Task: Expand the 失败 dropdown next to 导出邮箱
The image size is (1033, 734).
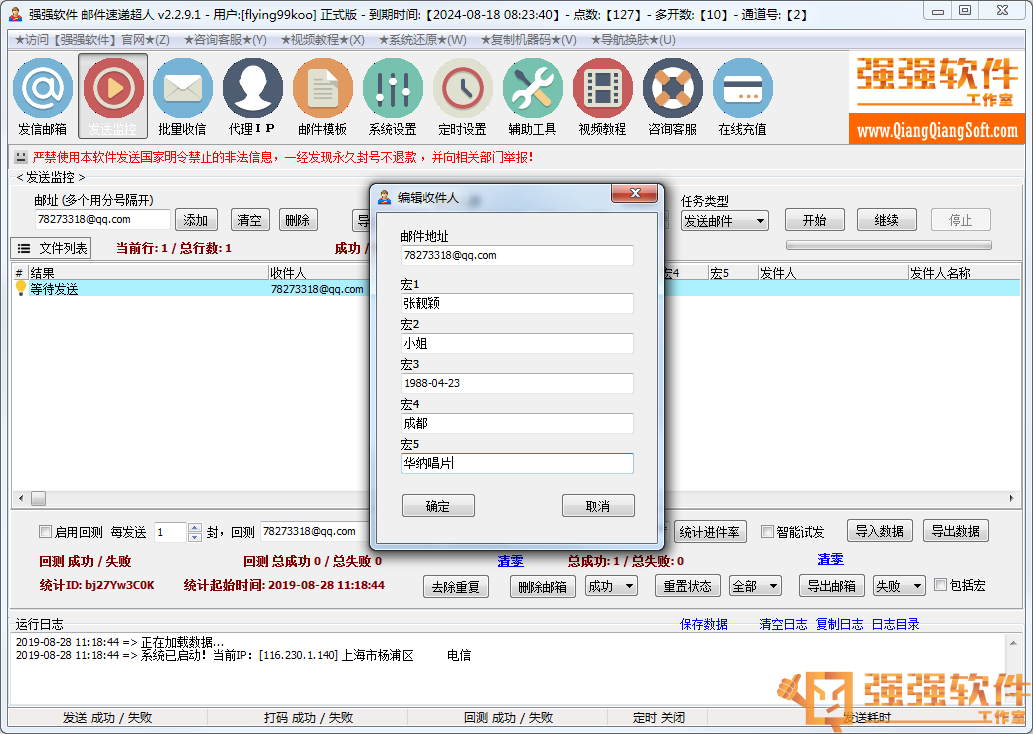Action: click(x=899, y=586)
